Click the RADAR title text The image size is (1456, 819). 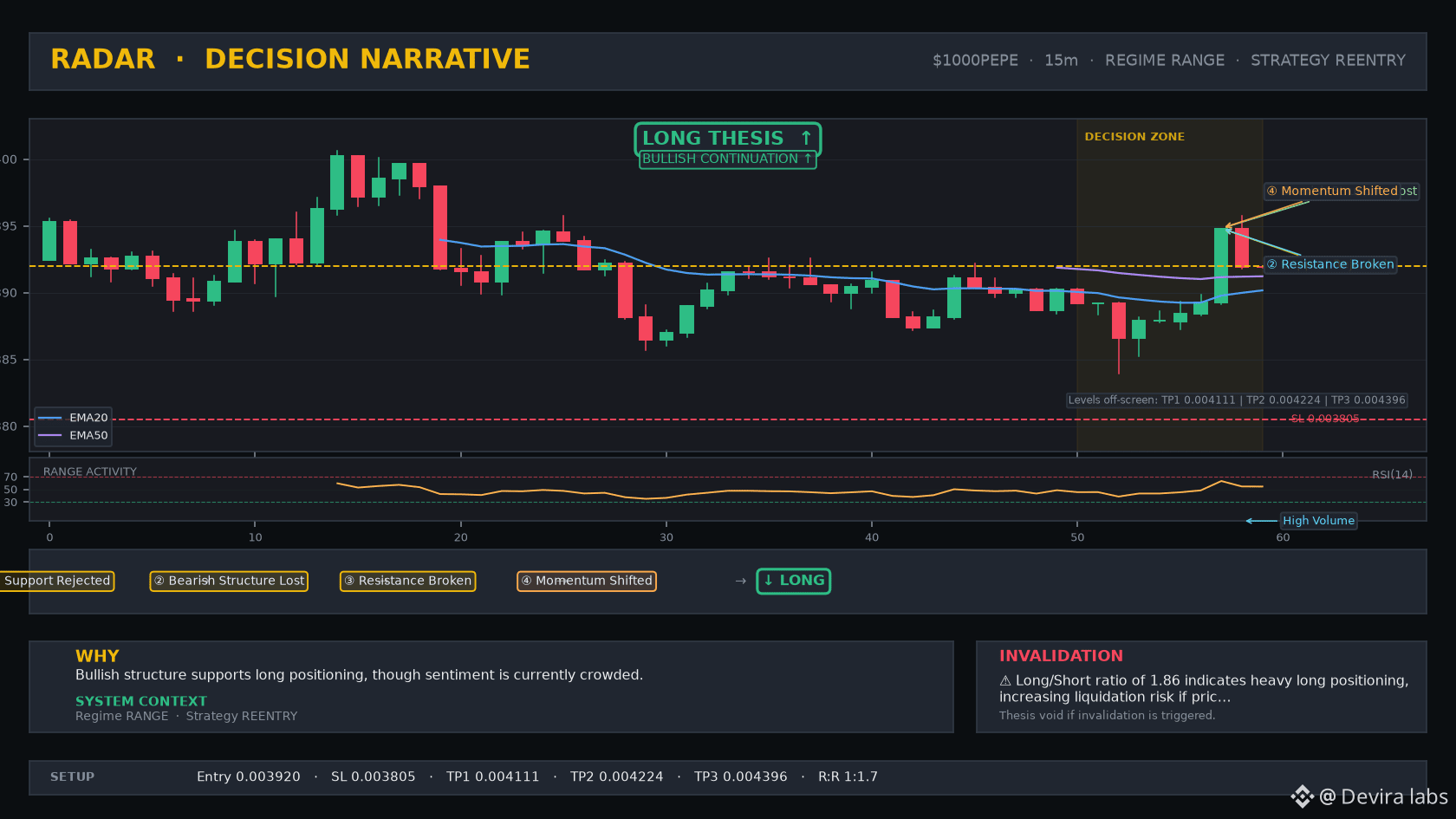(102, 59)
